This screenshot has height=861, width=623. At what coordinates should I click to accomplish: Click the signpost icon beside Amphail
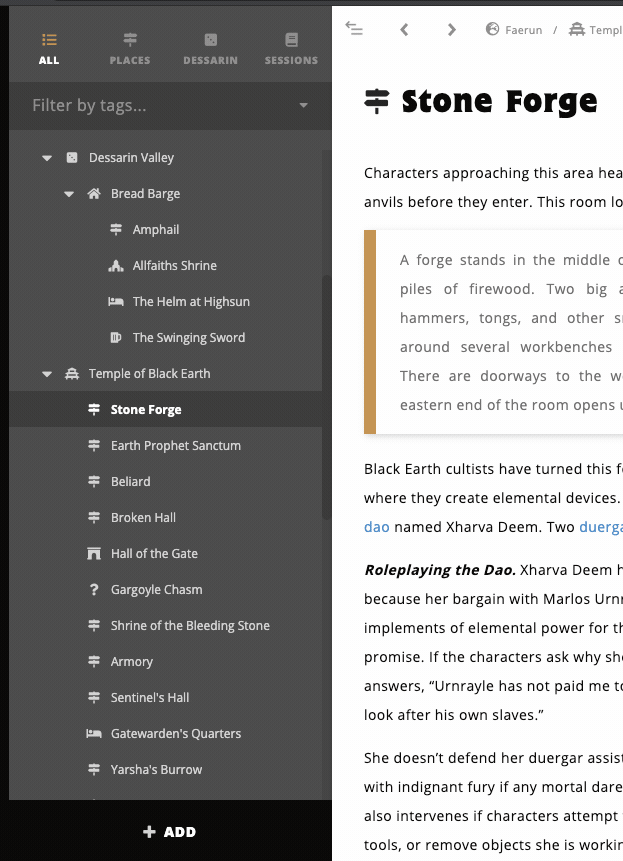[116, 230]
